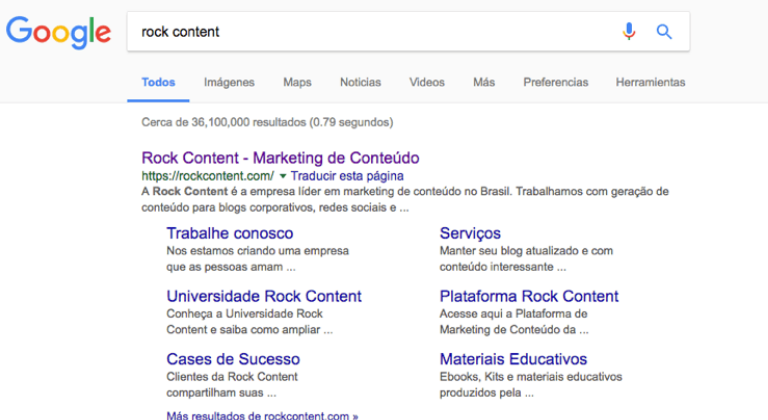Visit the Universidade Rock Content link
The image size is (768, 420).
(264, 296)
